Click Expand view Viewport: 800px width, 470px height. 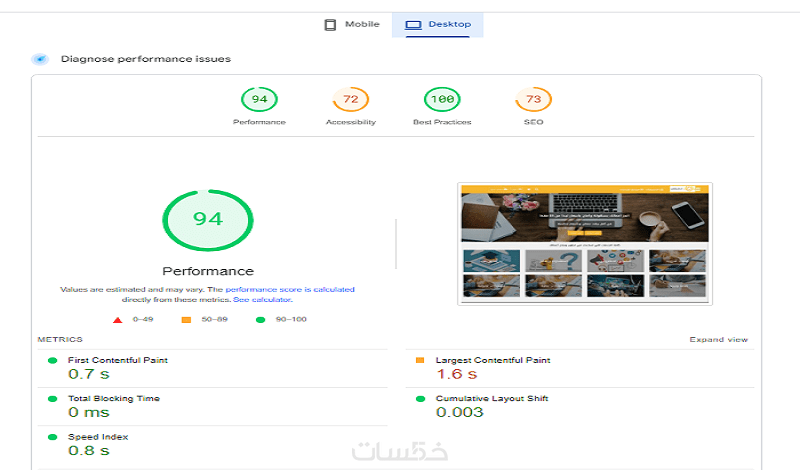click(x=718, y=339)
